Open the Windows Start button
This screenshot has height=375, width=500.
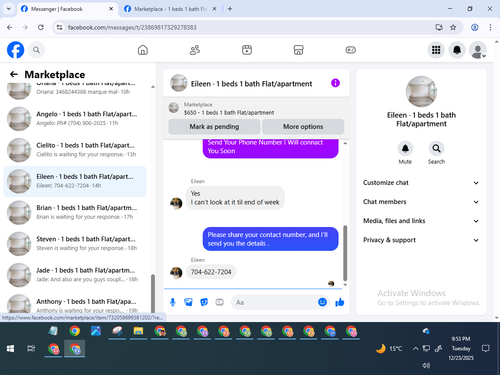click(10, 349)
